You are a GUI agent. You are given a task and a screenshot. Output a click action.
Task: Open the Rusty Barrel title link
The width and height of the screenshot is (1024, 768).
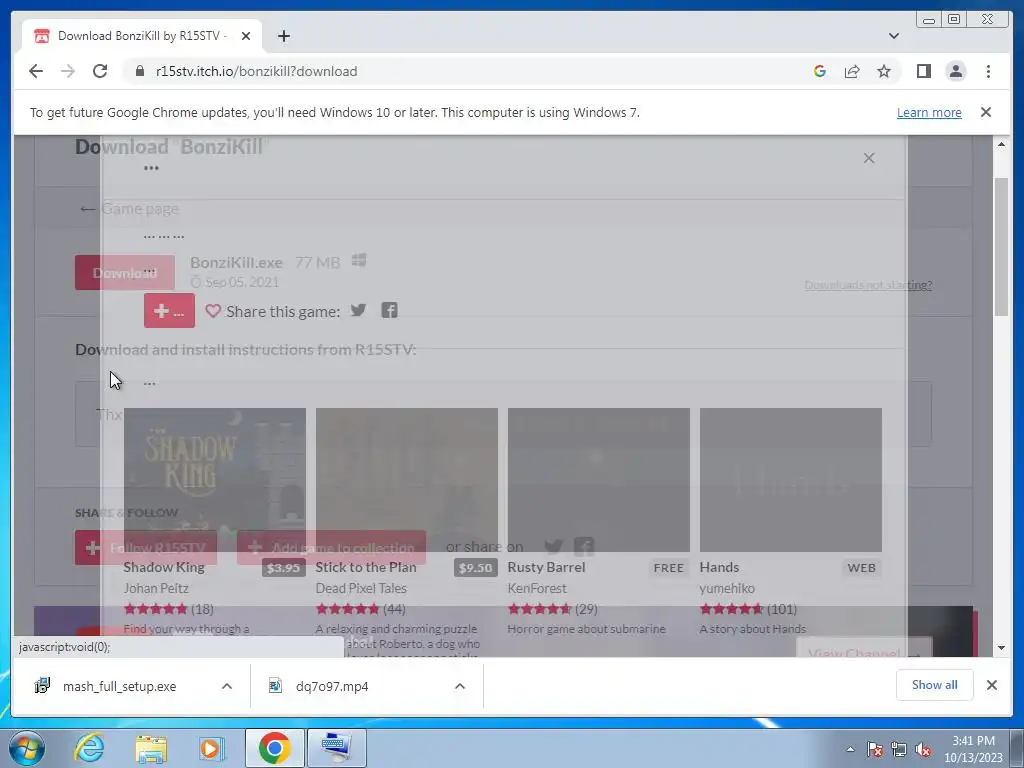(546, 567)
